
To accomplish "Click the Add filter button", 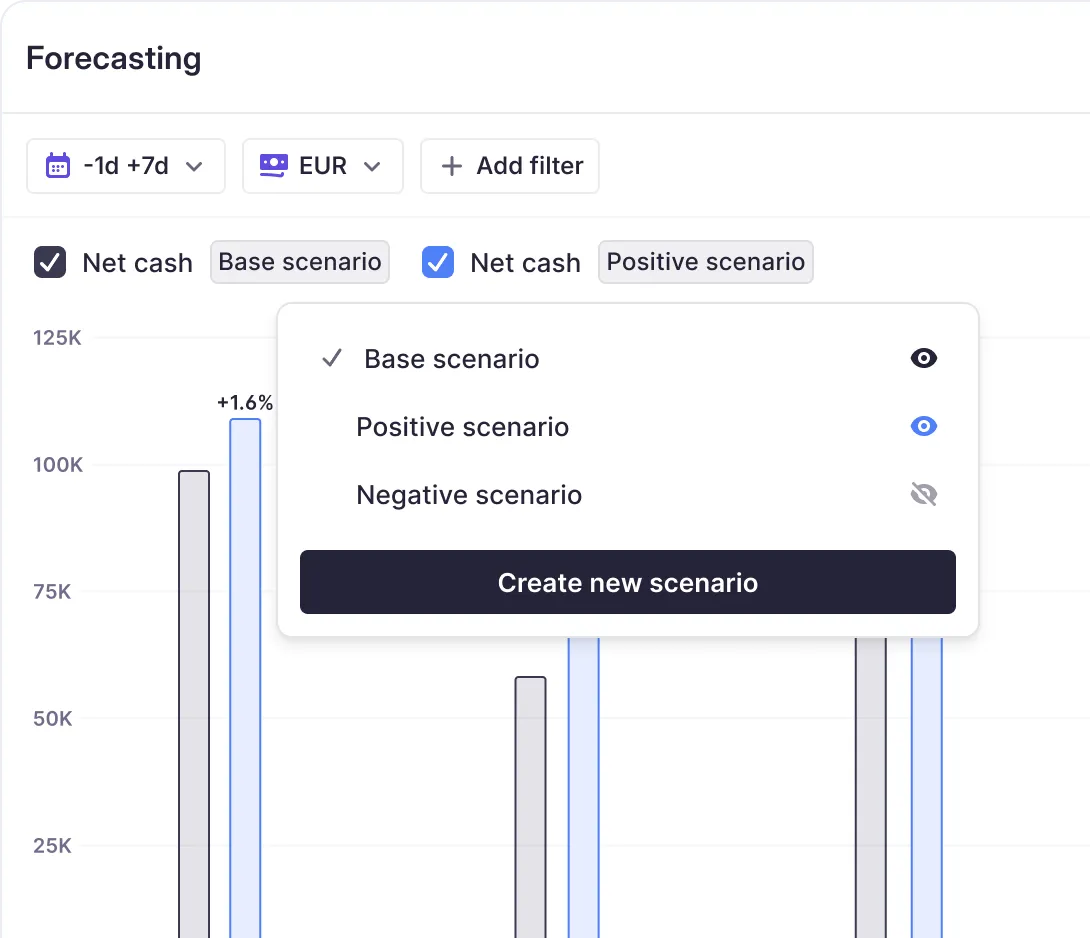I will 510,166.
